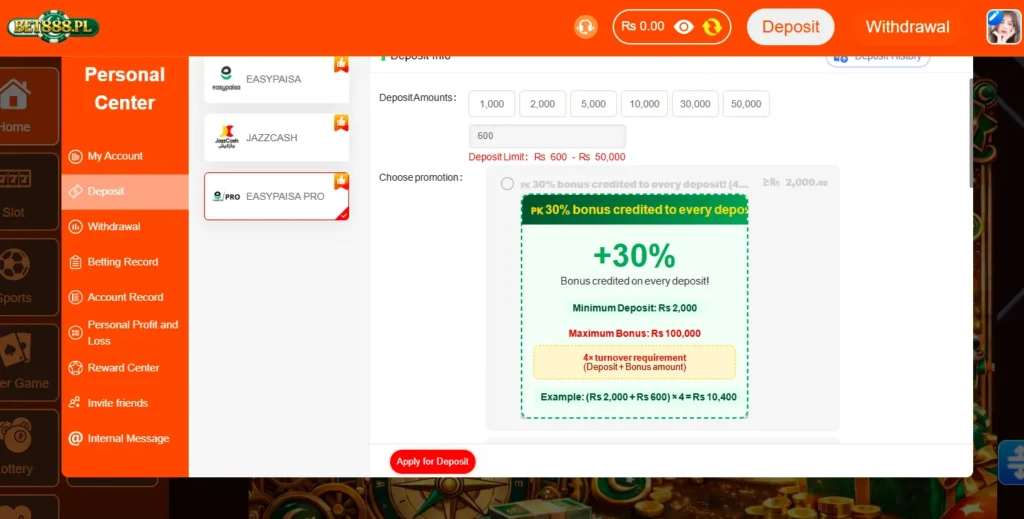This screenshot has width=1024, height=519.
Task: Choose EASYPAISA payment method
Action: point(276,79)
